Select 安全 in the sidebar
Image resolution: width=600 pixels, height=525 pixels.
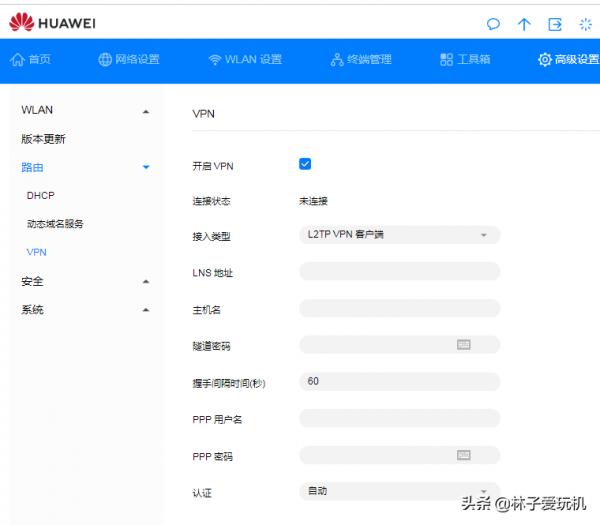click(x=32, y=282)
